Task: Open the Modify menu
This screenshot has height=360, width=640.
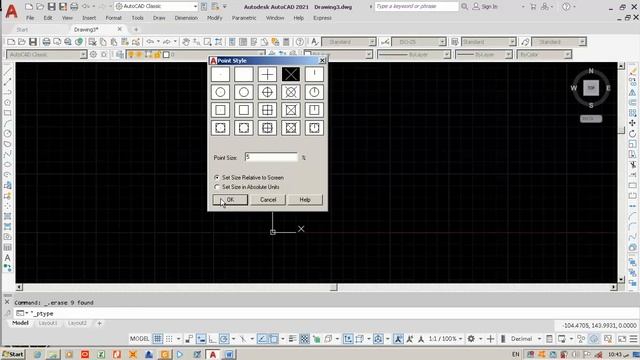Action: (x=214, y=18)
